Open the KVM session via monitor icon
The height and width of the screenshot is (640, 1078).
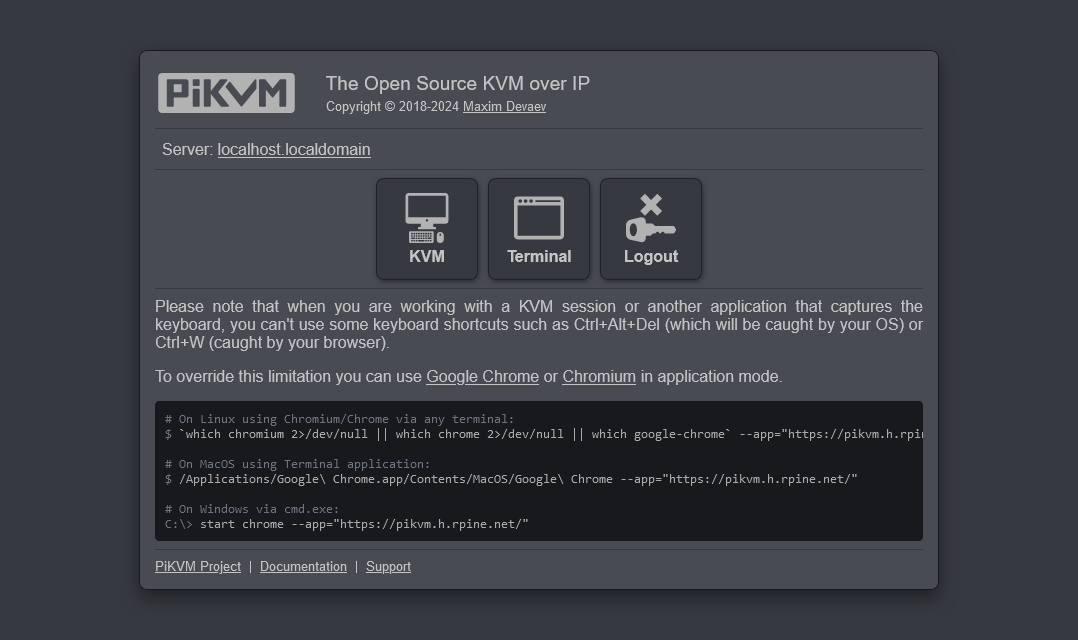(x=427, y=229)
